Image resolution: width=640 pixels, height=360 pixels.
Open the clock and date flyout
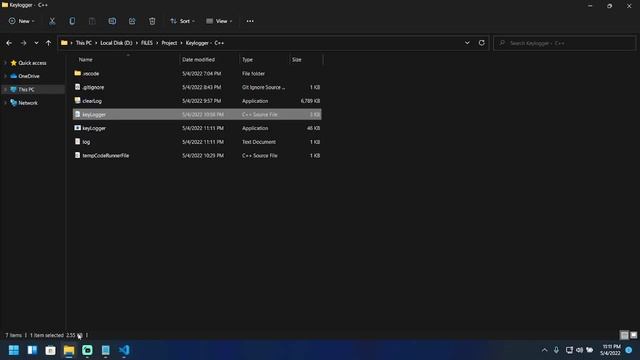(611, 350)
